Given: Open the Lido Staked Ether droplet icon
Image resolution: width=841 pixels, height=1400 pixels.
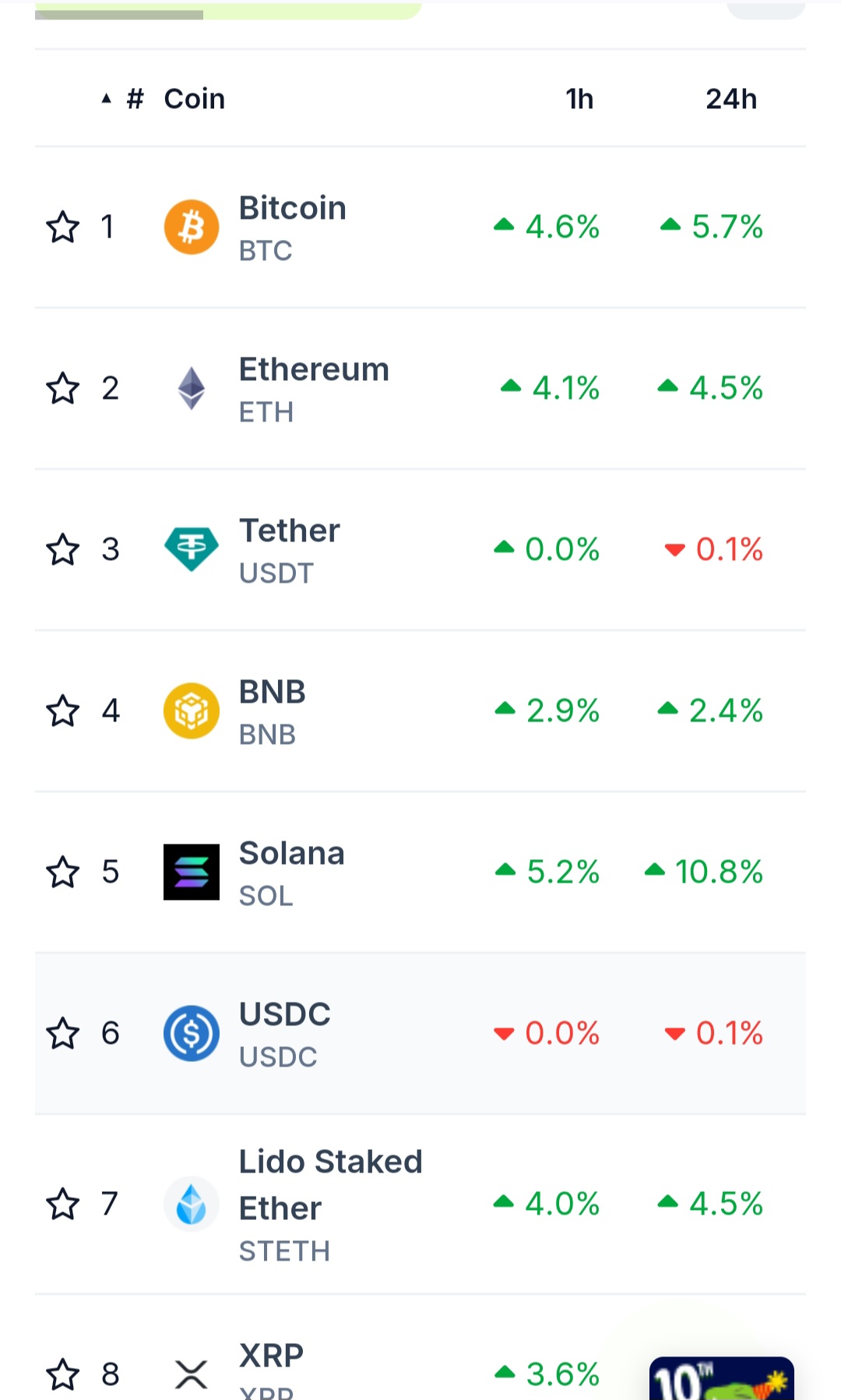Looking at the screenshot, I should click(x=192, y=1204).
